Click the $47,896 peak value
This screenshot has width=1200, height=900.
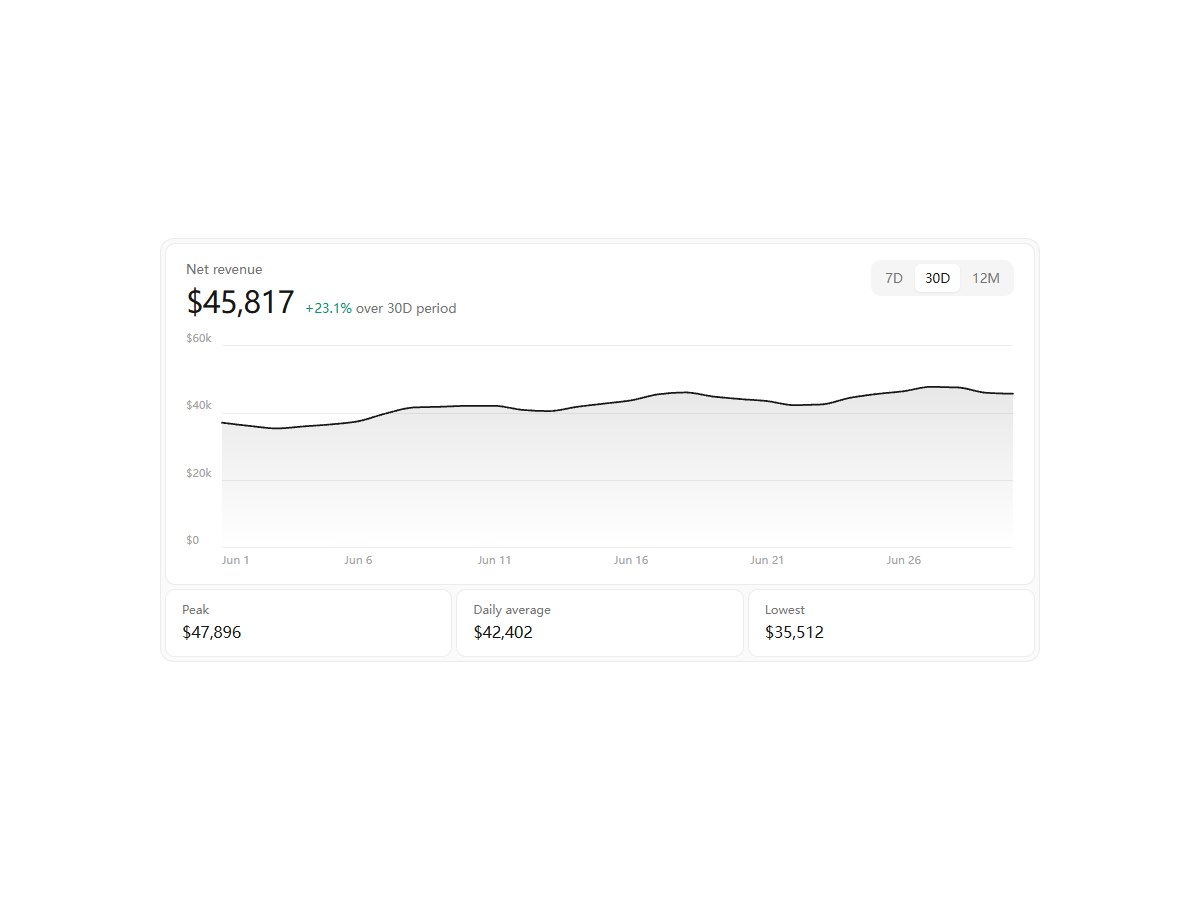tap(212, 632)
